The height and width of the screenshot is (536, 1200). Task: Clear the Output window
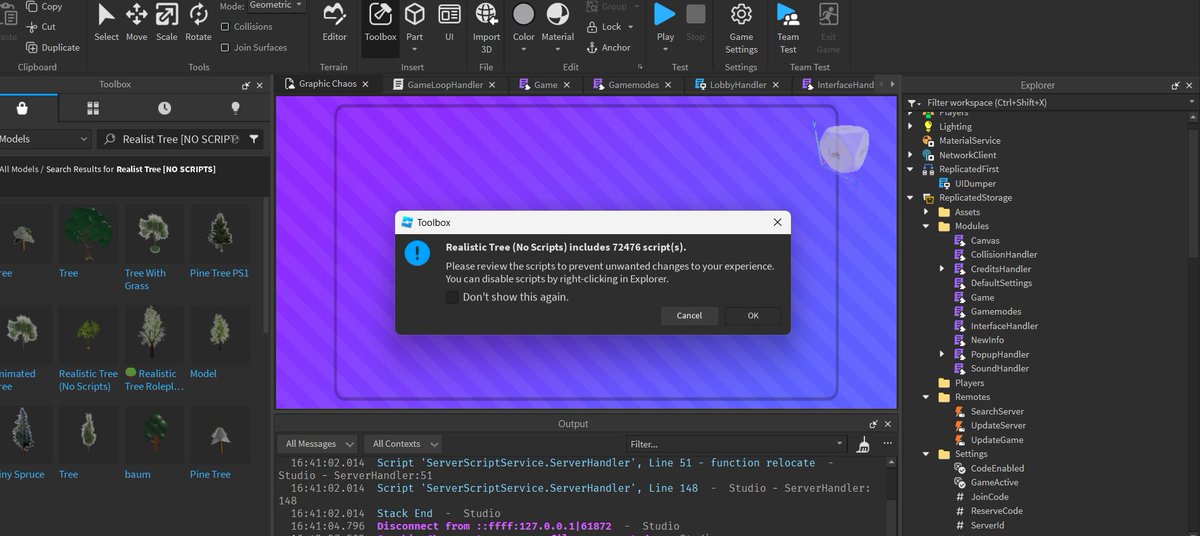[x=864, y=444]
